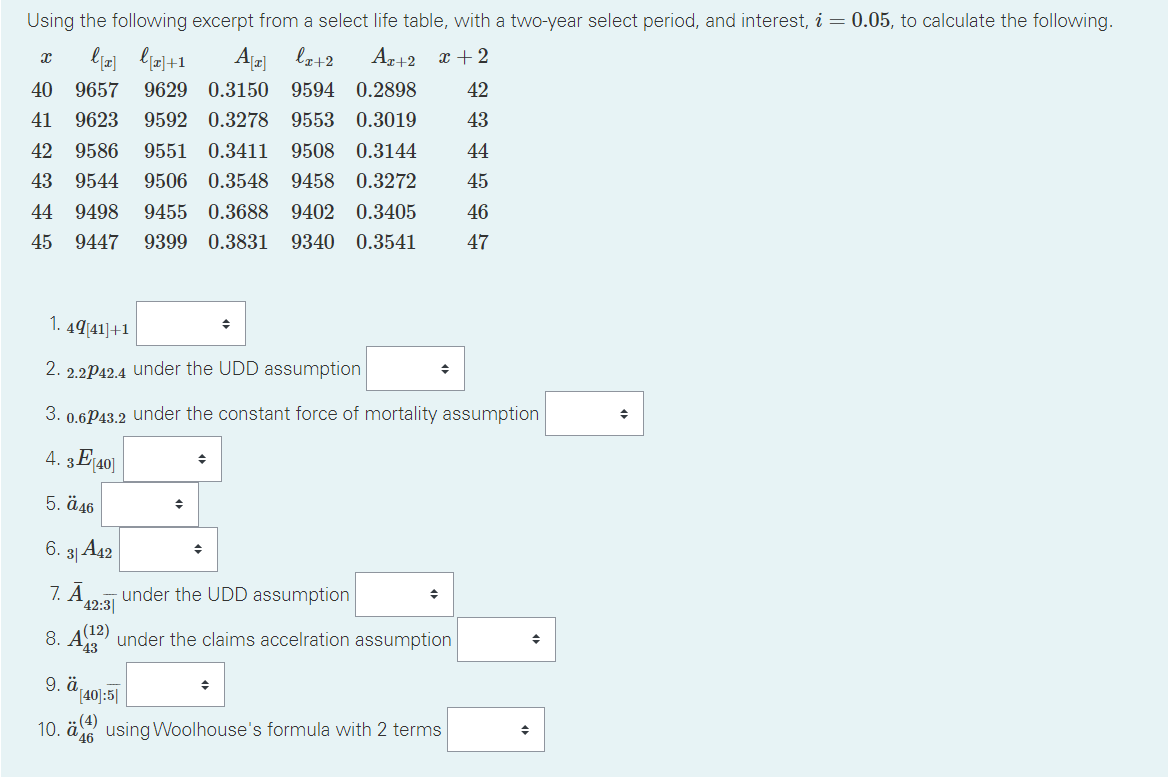Open the answer dropdown for question 1
Image resolution: width=1168 pixels, height=777 pixels.
click(x=190, y=322)
